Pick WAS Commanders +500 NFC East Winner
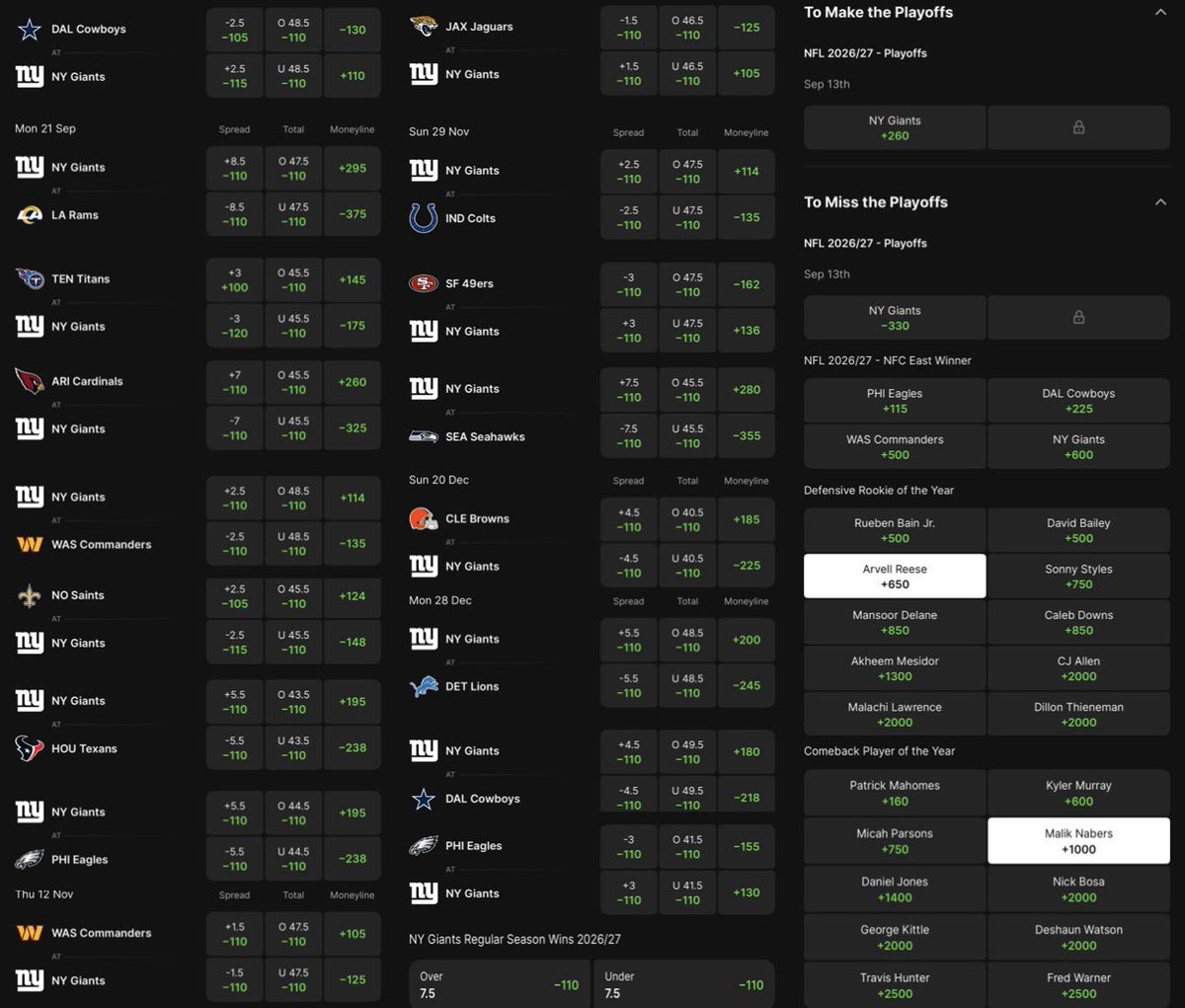The image size is (1185, 1008). coord(895,446)
